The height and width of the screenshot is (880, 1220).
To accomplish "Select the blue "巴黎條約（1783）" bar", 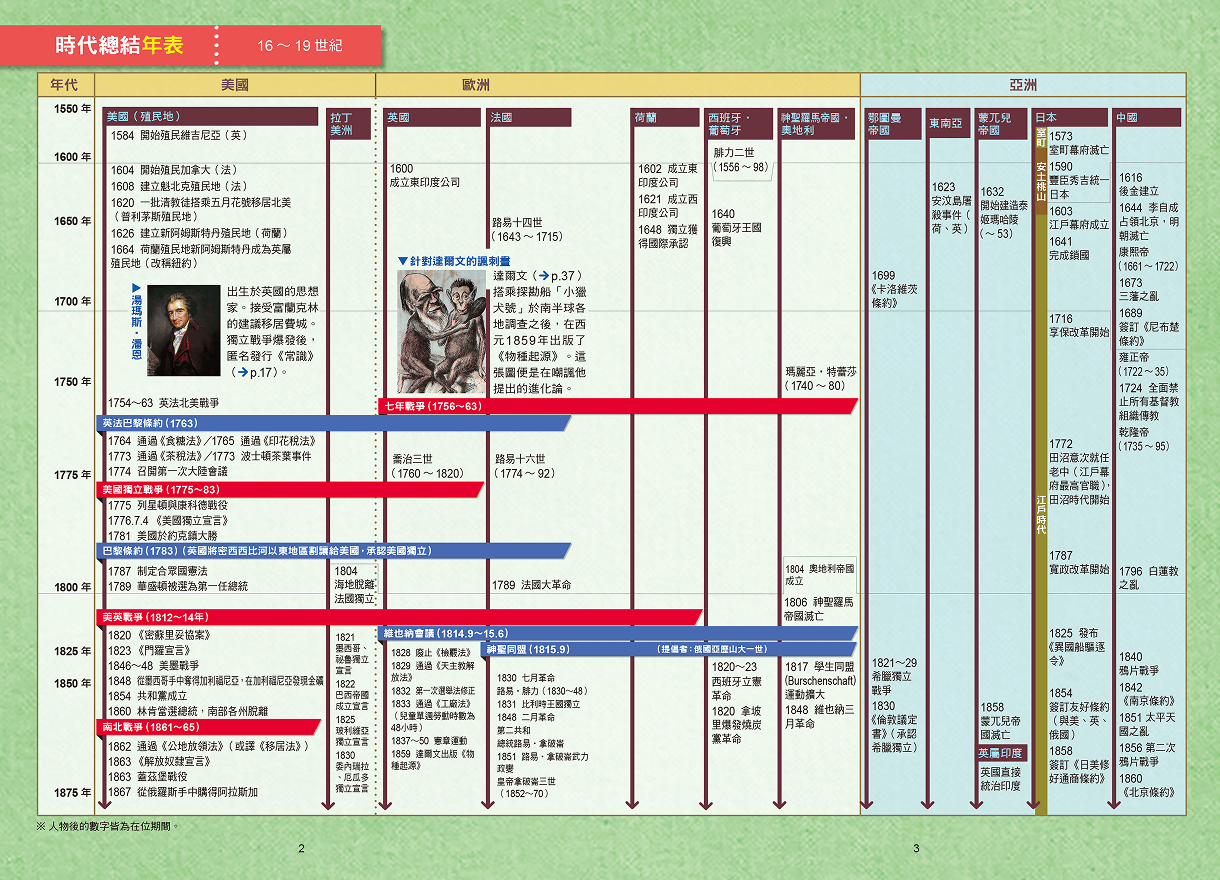I will click(334, 551).
